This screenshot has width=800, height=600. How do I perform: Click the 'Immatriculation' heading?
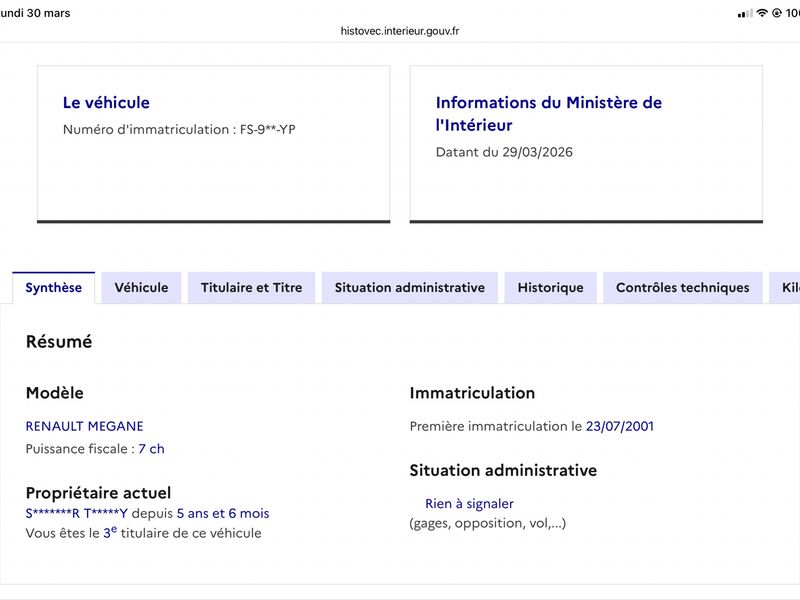click(x=472, y=393)
